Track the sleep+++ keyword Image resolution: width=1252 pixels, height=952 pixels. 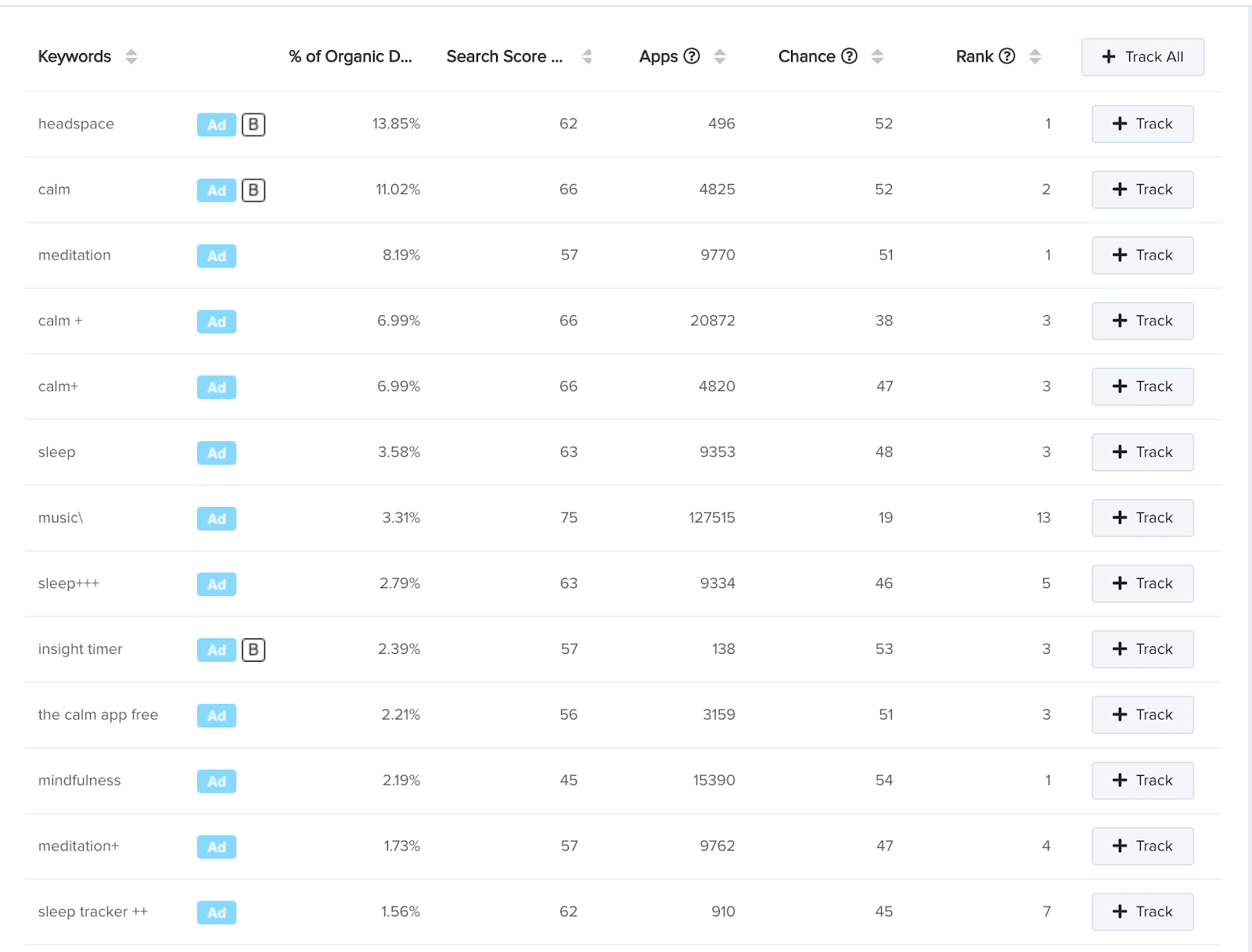pyautogui.click(x=1142, y=584)
